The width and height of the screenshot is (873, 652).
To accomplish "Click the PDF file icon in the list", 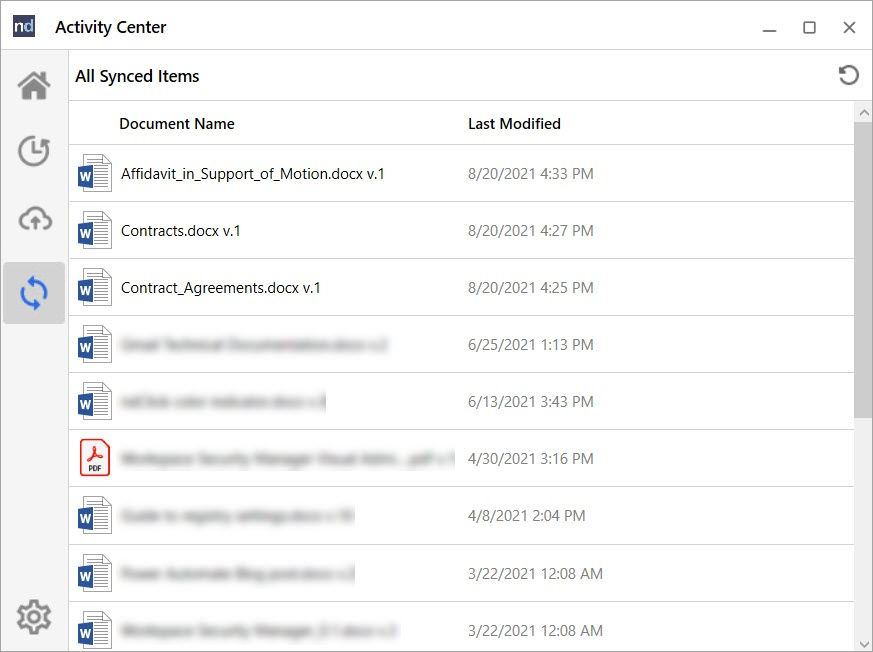I will [x=93, y=457].
